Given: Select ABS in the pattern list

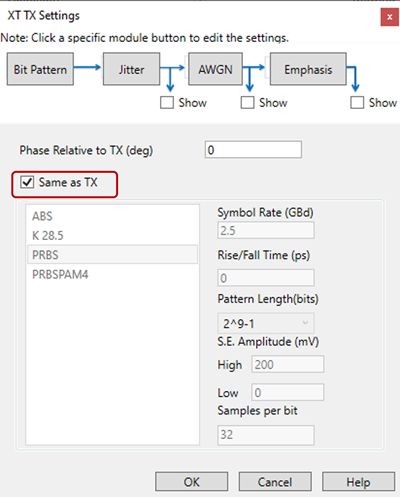Looking at the screenshot, I should (x=113, y=216).
